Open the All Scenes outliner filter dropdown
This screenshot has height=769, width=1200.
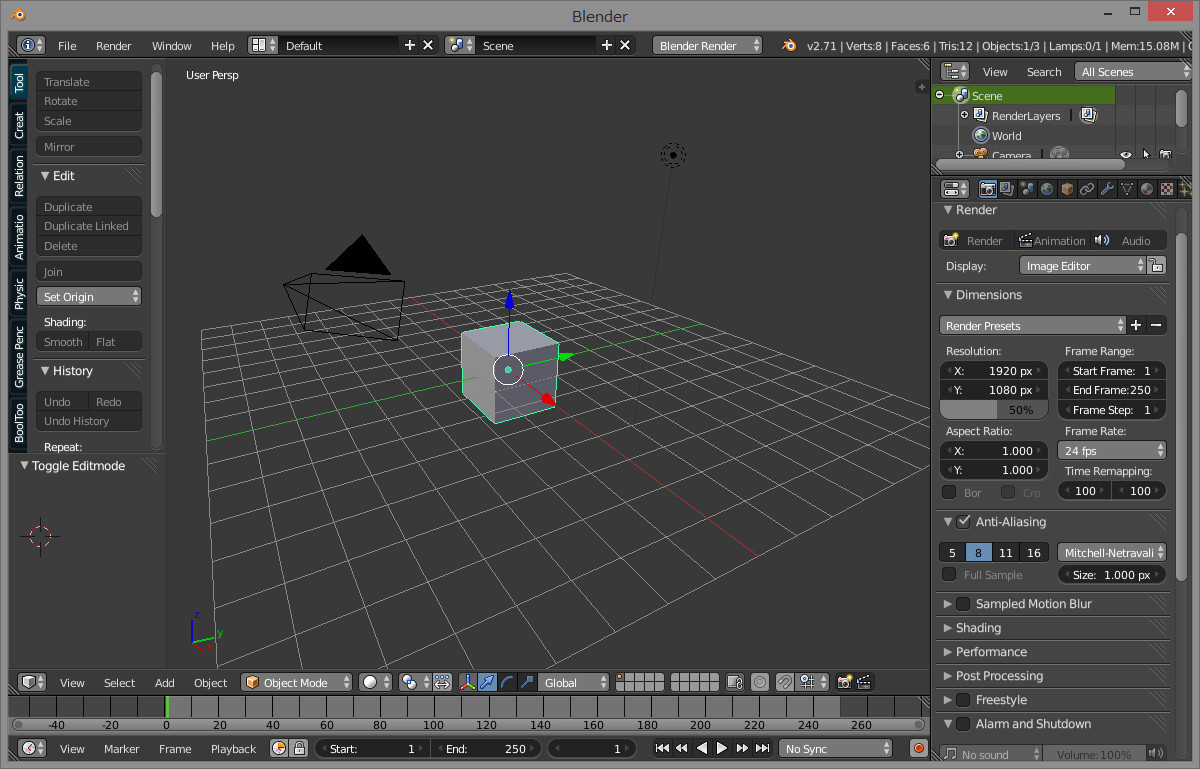click(1133, 71)
